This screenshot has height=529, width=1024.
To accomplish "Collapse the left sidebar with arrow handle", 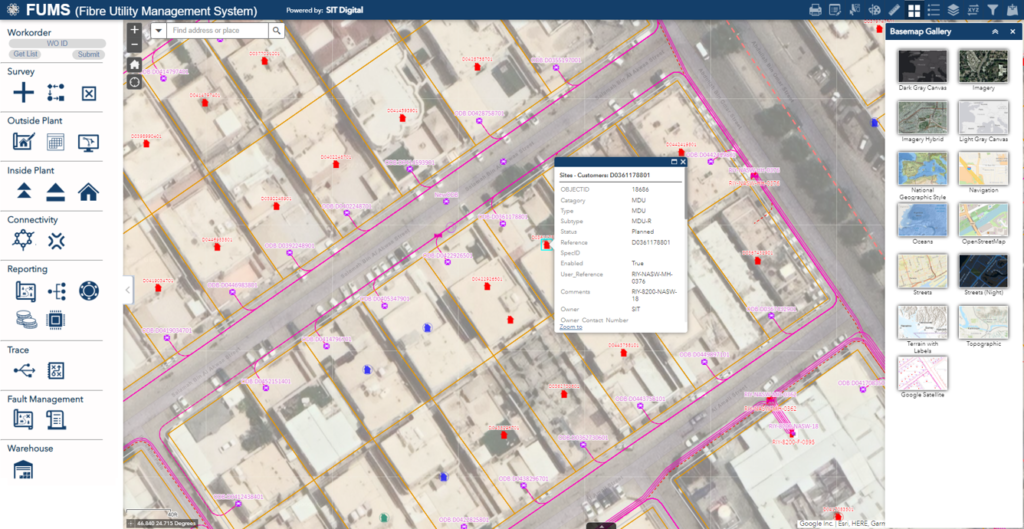I will click(x=127, y=290).
